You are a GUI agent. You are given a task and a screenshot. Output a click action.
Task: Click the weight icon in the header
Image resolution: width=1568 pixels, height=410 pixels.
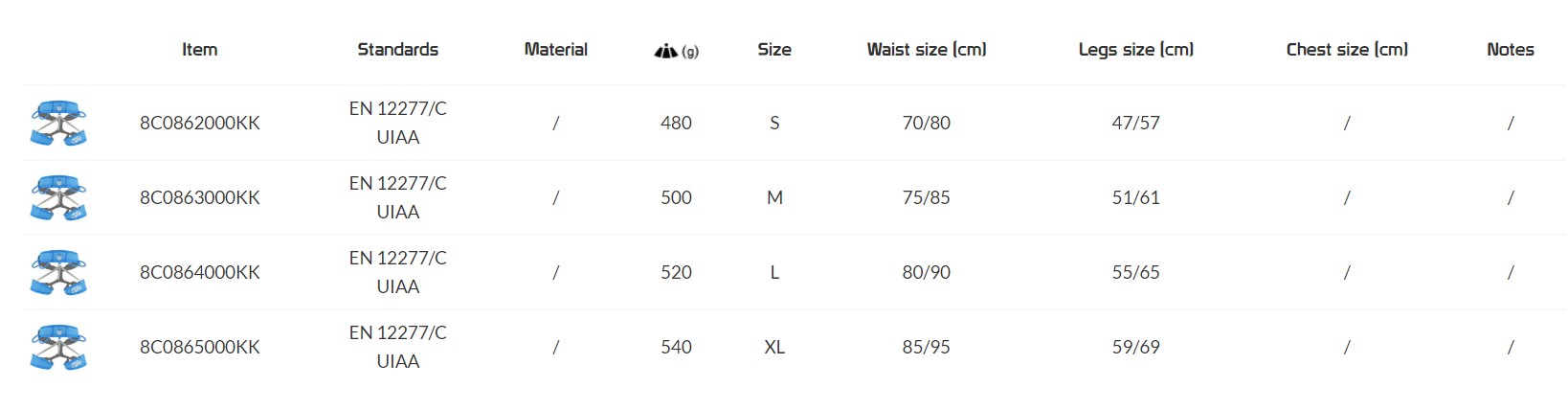(666, 51)
